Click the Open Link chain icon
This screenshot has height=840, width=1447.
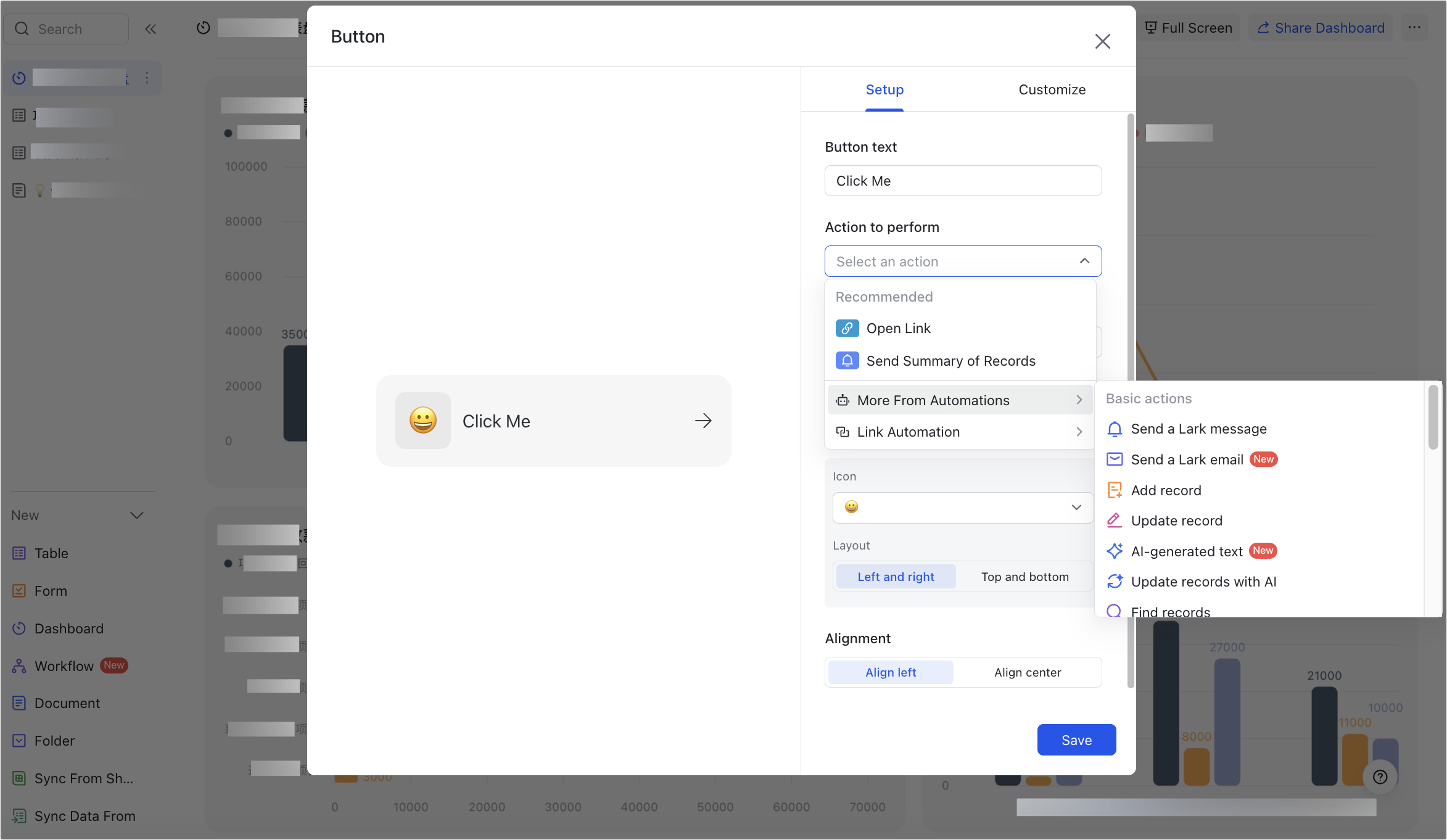(x=847, y=328)
